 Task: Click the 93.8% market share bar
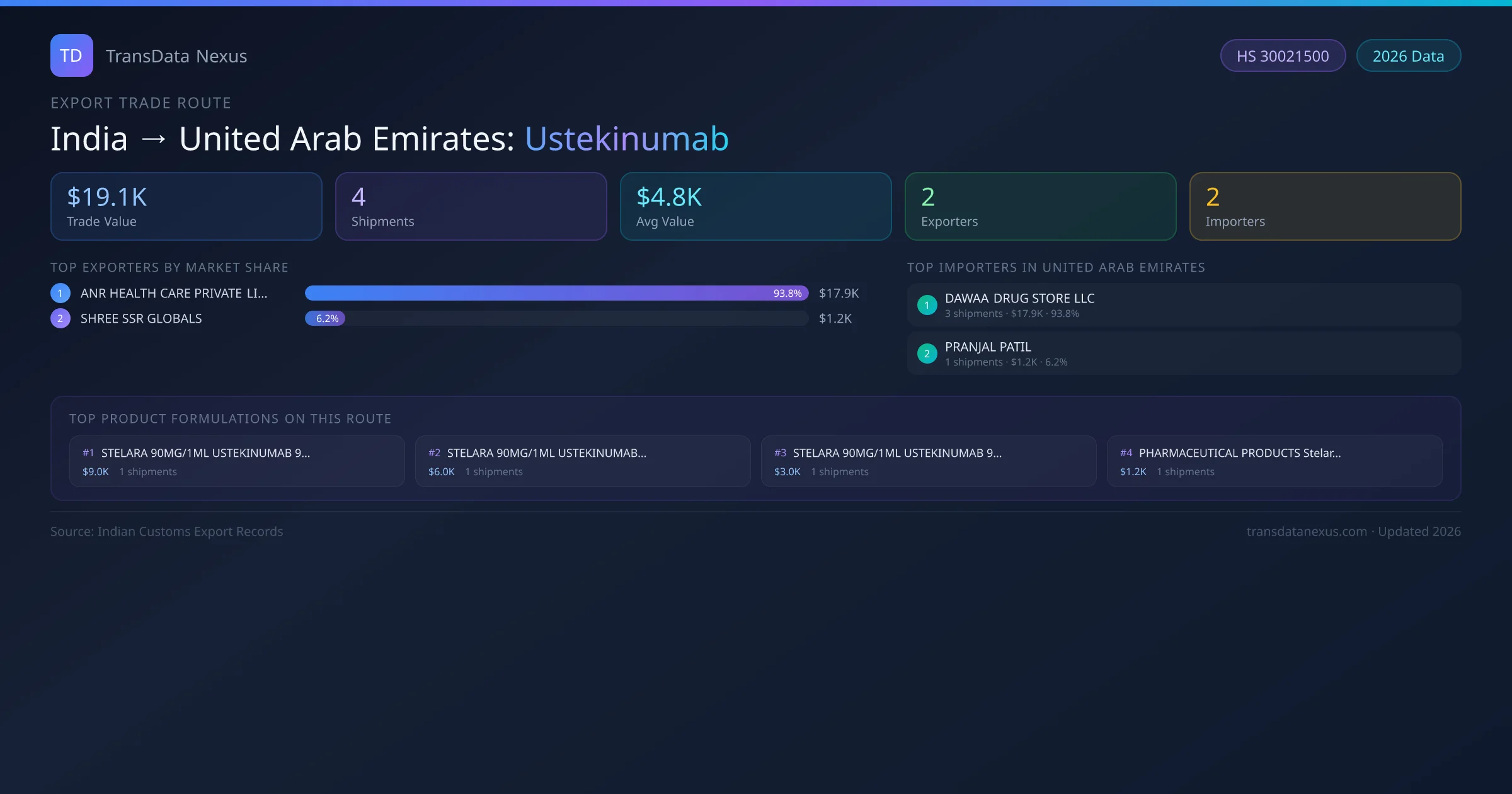click(556, 293)
